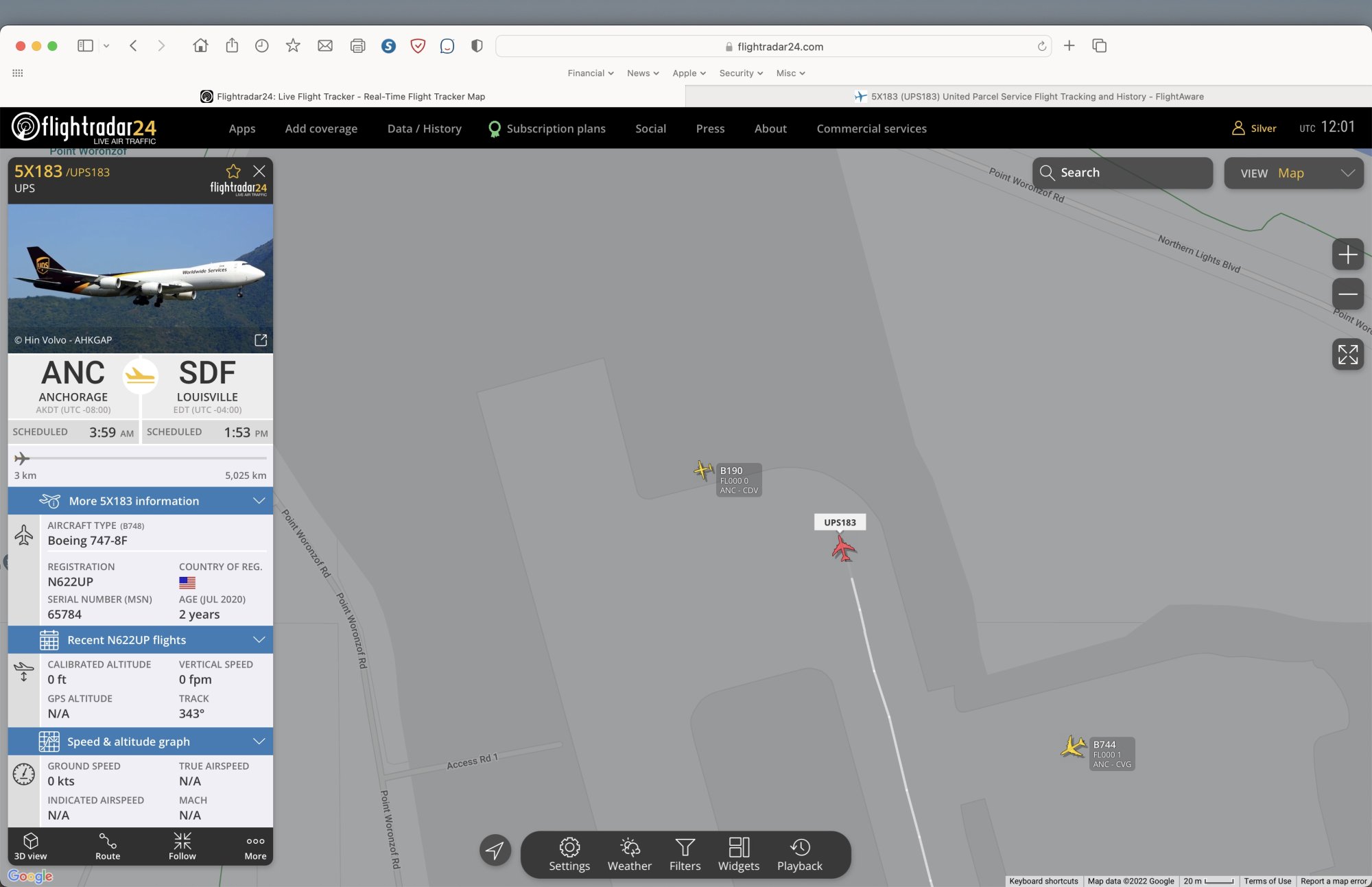Open the Data / History menu

(424, 128)
